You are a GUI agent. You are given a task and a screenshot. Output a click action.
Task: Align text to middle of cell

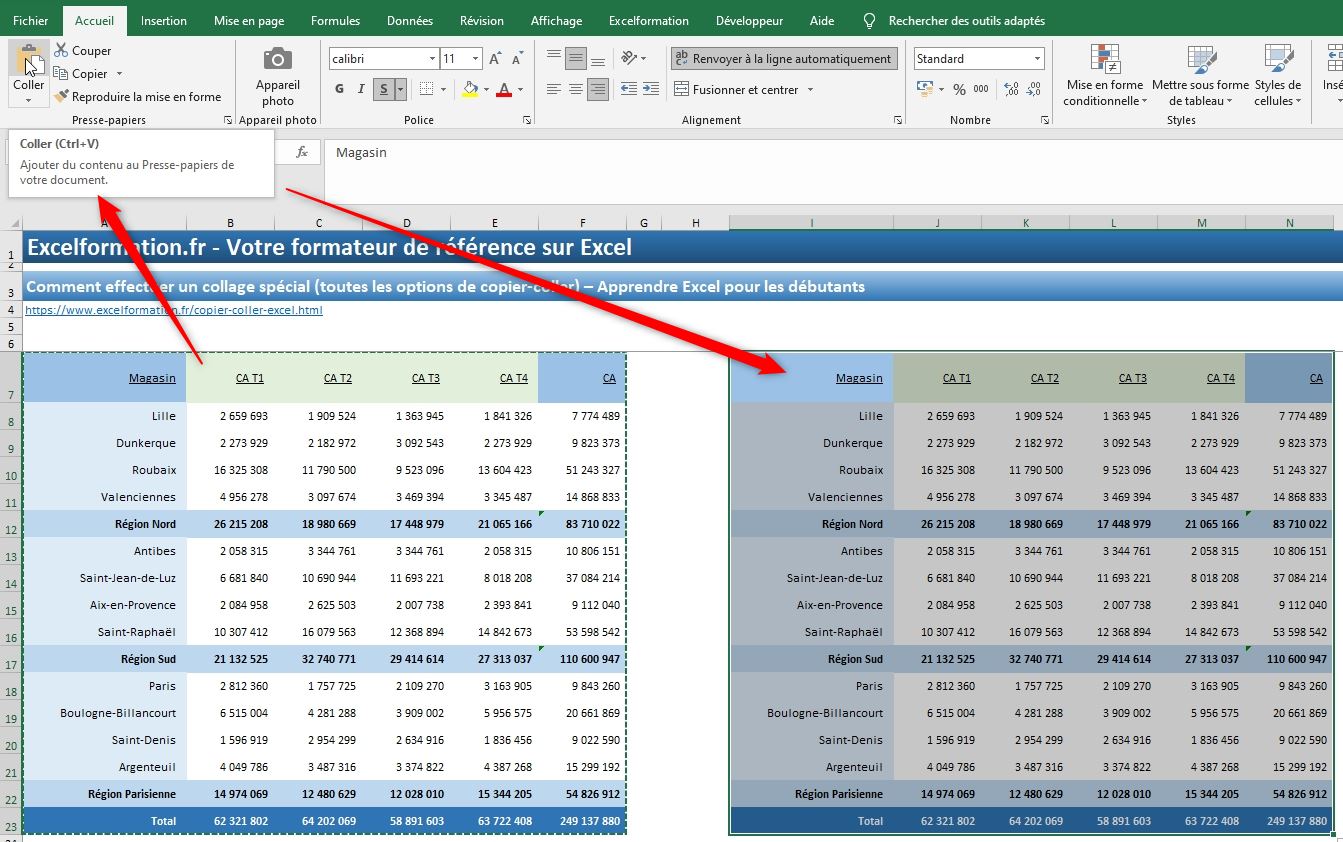575,59
